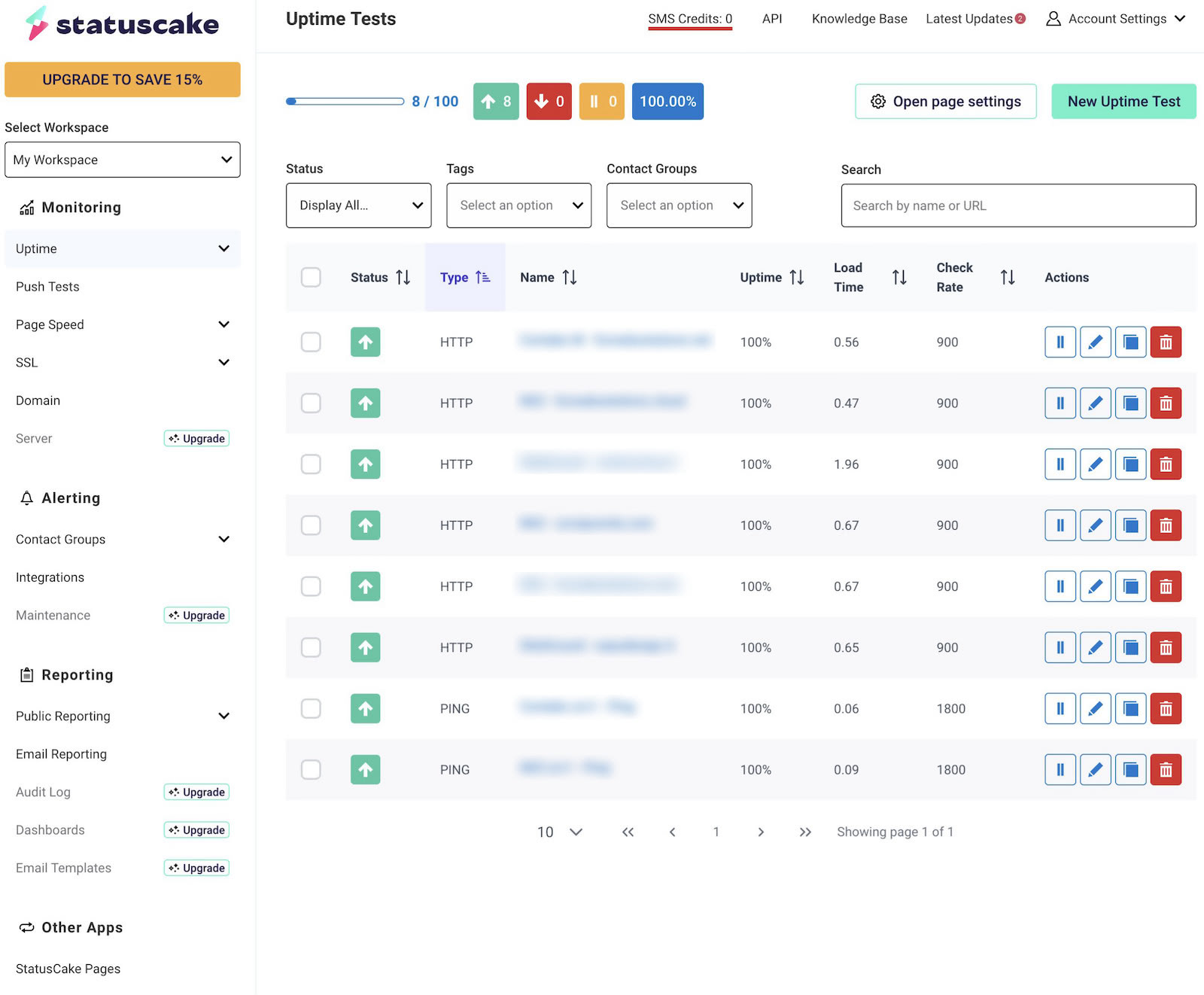
Task: Edit the first PING test with the pencil icon
Action: 1095,708
